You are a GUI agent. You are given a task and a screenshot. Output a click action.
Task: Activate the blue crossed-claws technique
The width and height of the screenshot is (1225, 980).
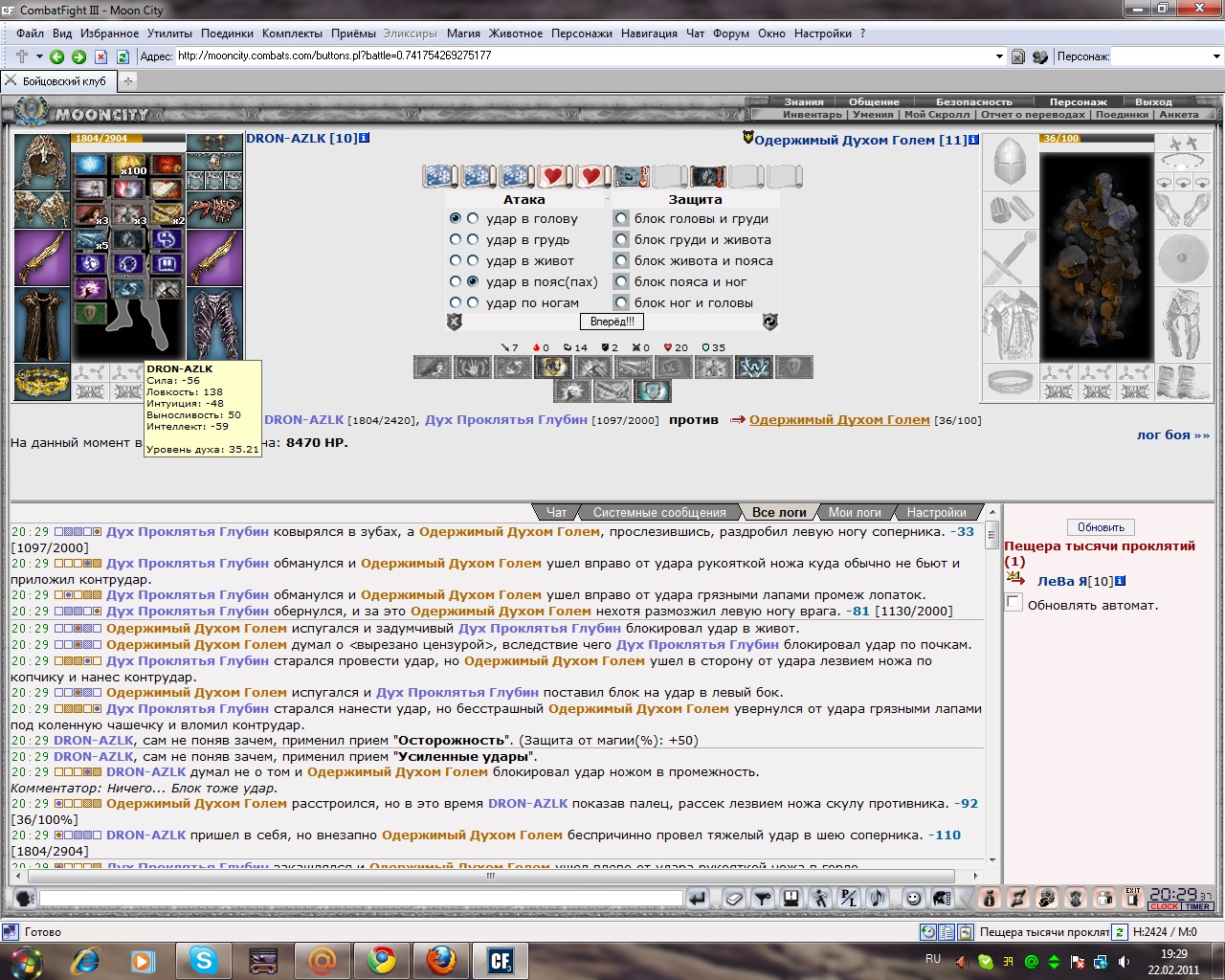point(754,367)
